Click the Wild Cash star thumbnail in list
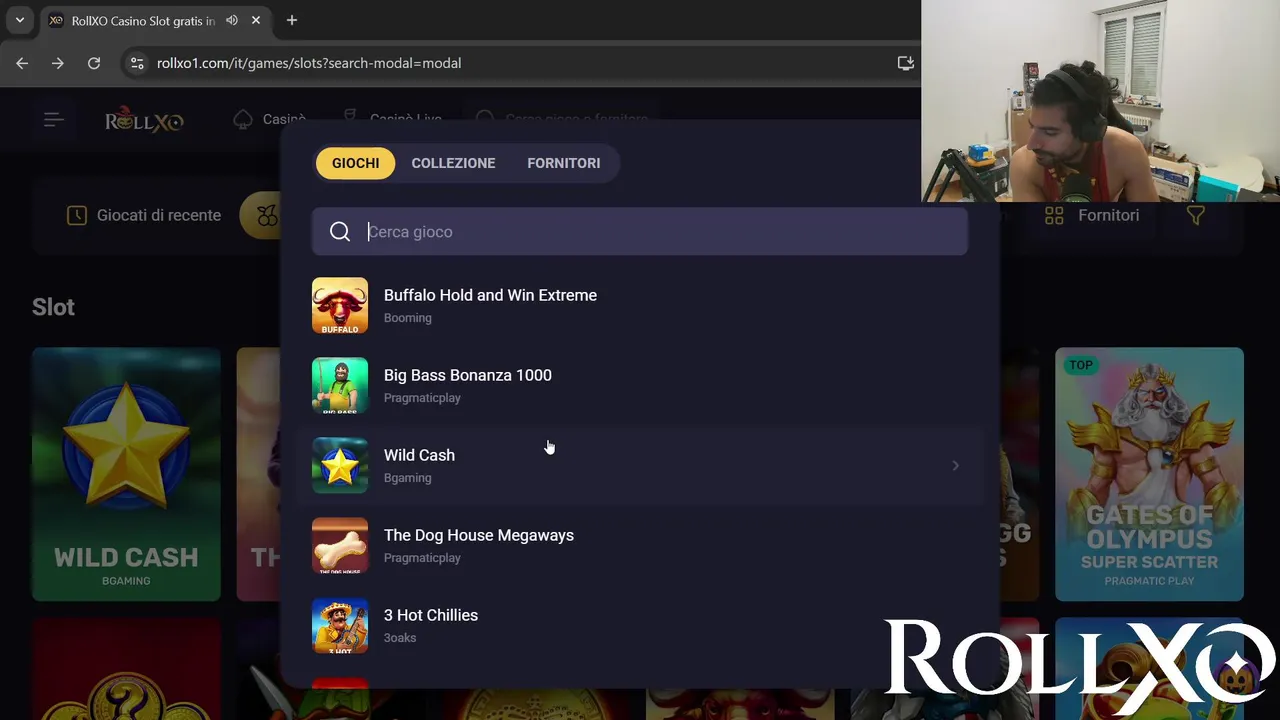The image size is (1280, 720). tap(340, 465)
